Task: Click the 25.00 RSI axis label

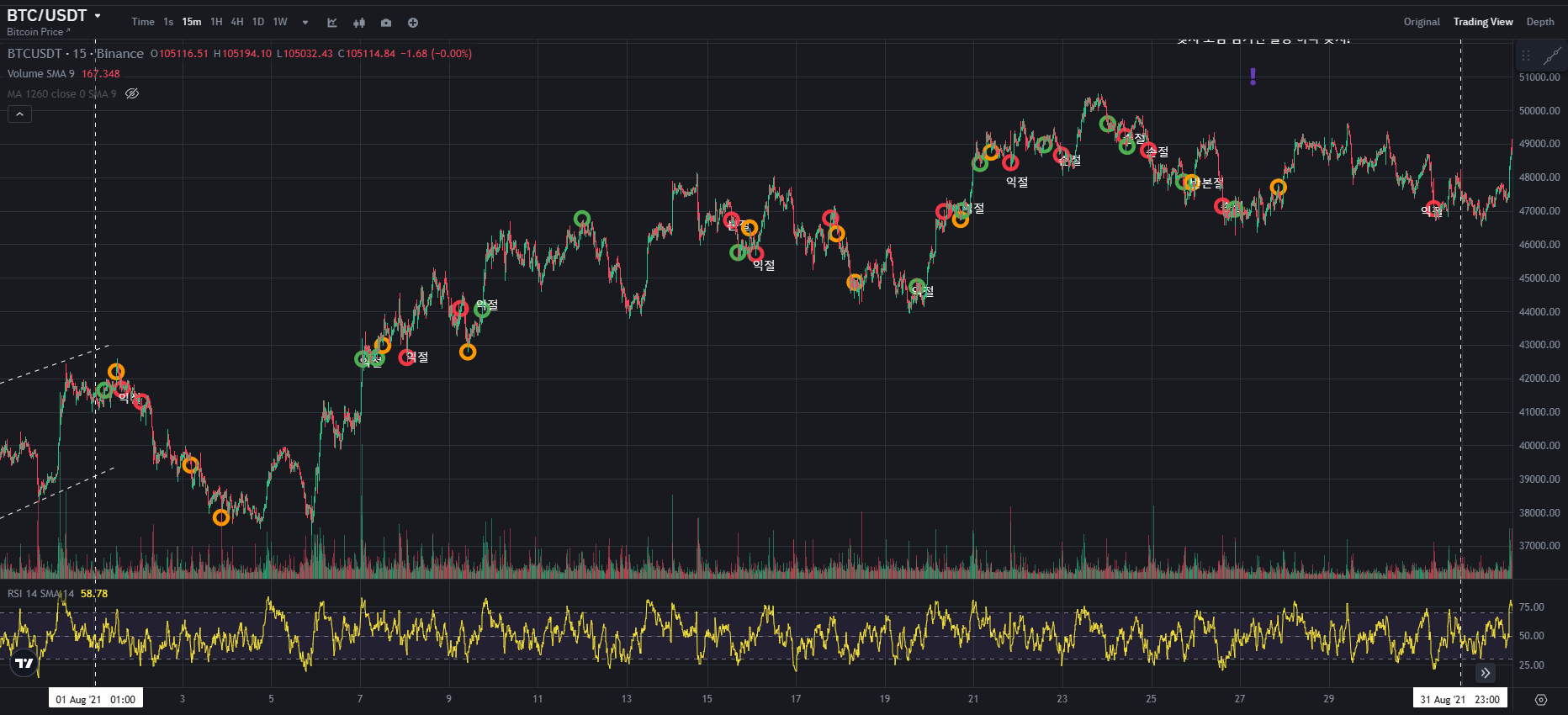Action: point(1532,665)
